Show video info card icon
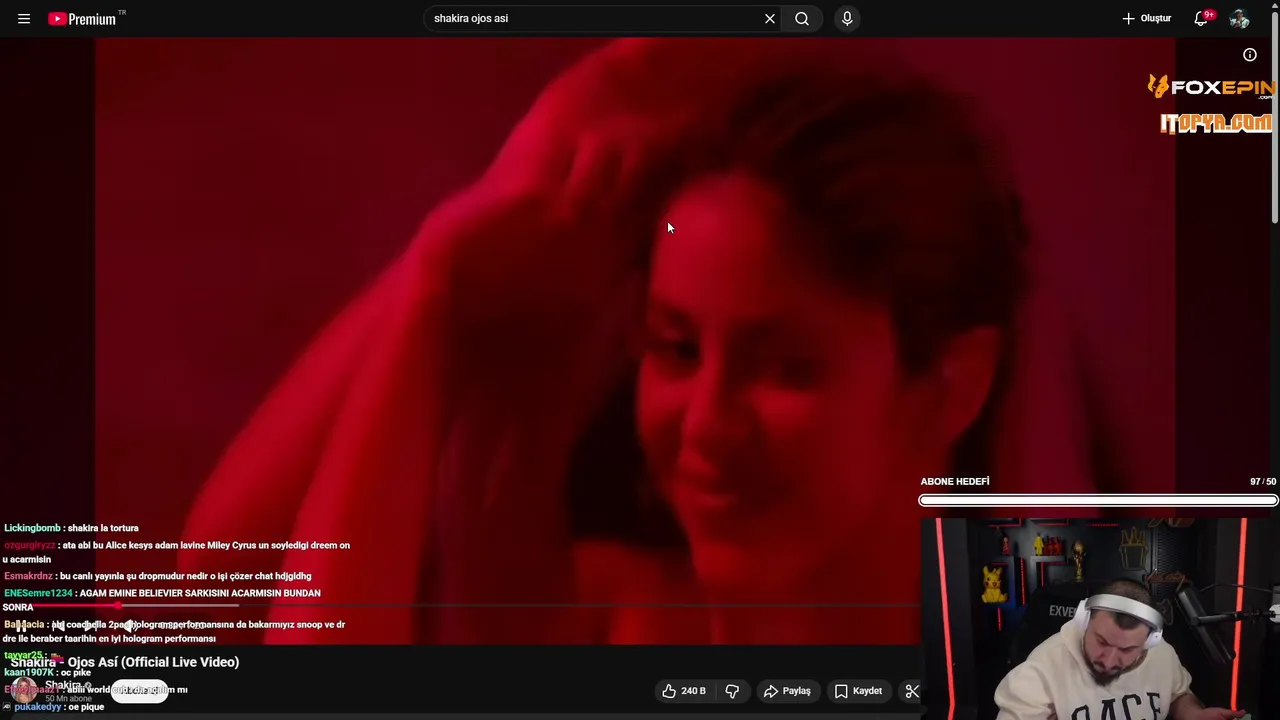Viewport: 1280px width, 720px height. [x=1250, y=55]
